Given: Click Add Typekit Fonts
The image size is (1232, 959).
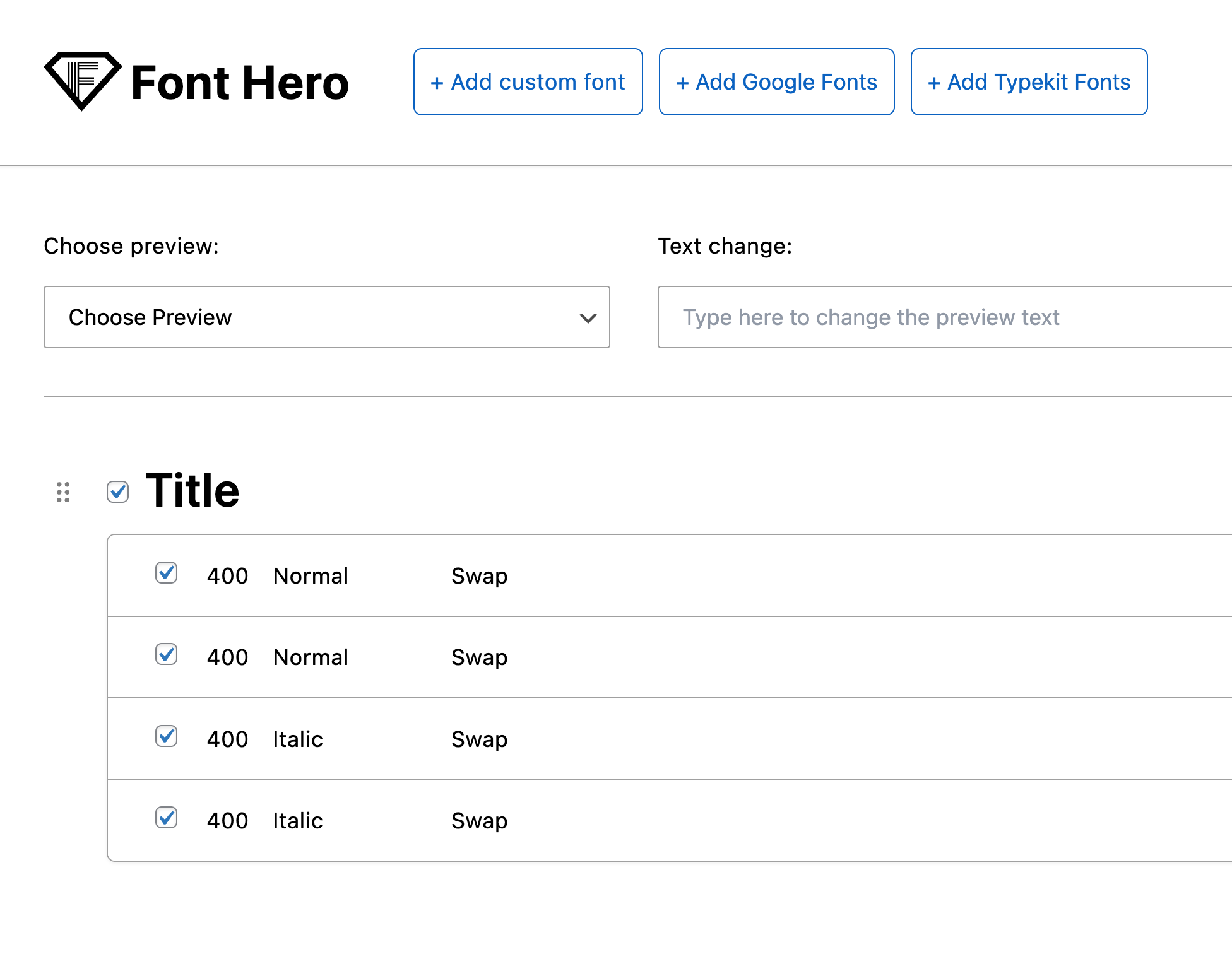Looking at the screenshot, I should (1029, 81).
